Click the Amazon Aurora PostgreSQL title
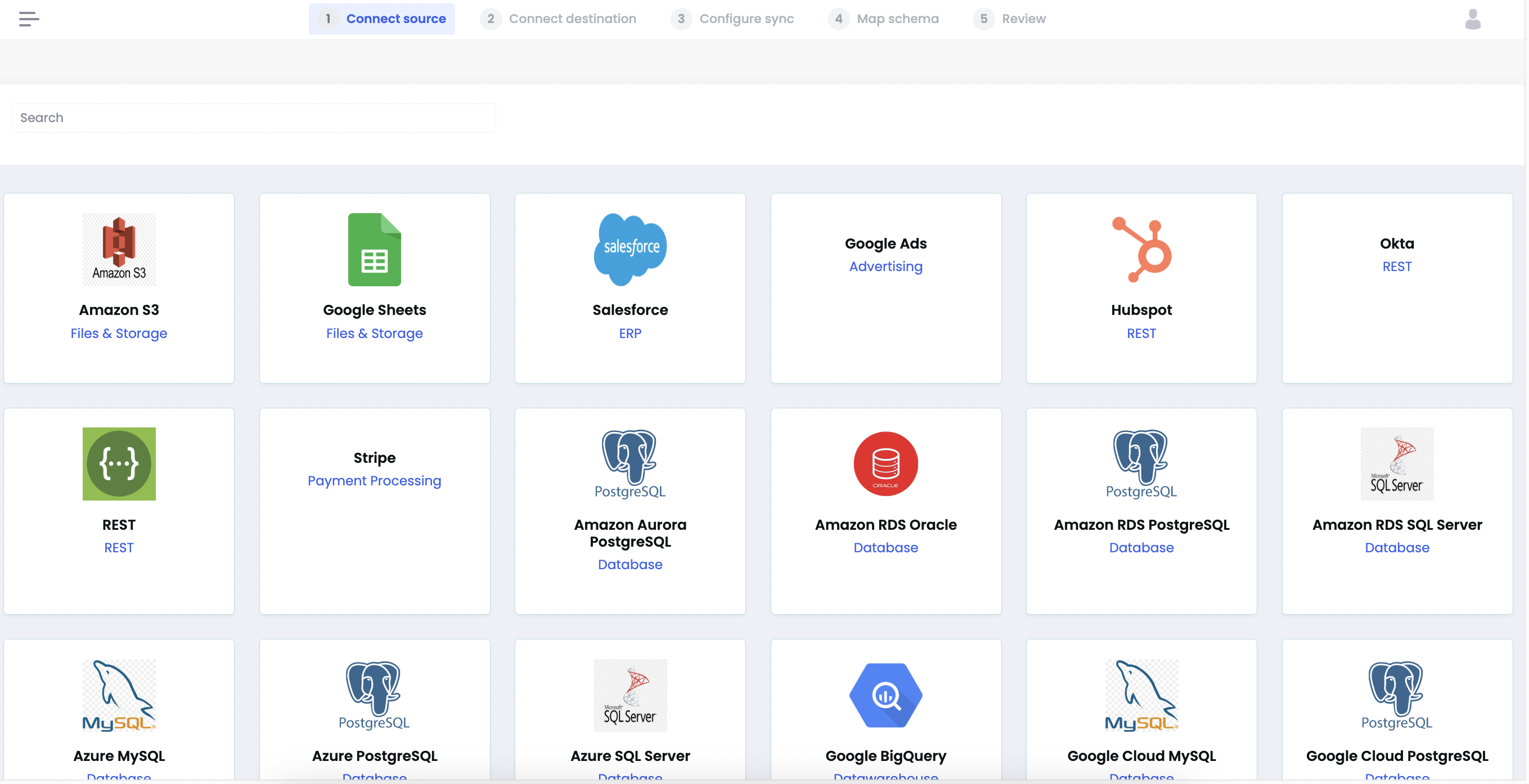The width and height of the screenshot is (1529, 784). (631, 533)
